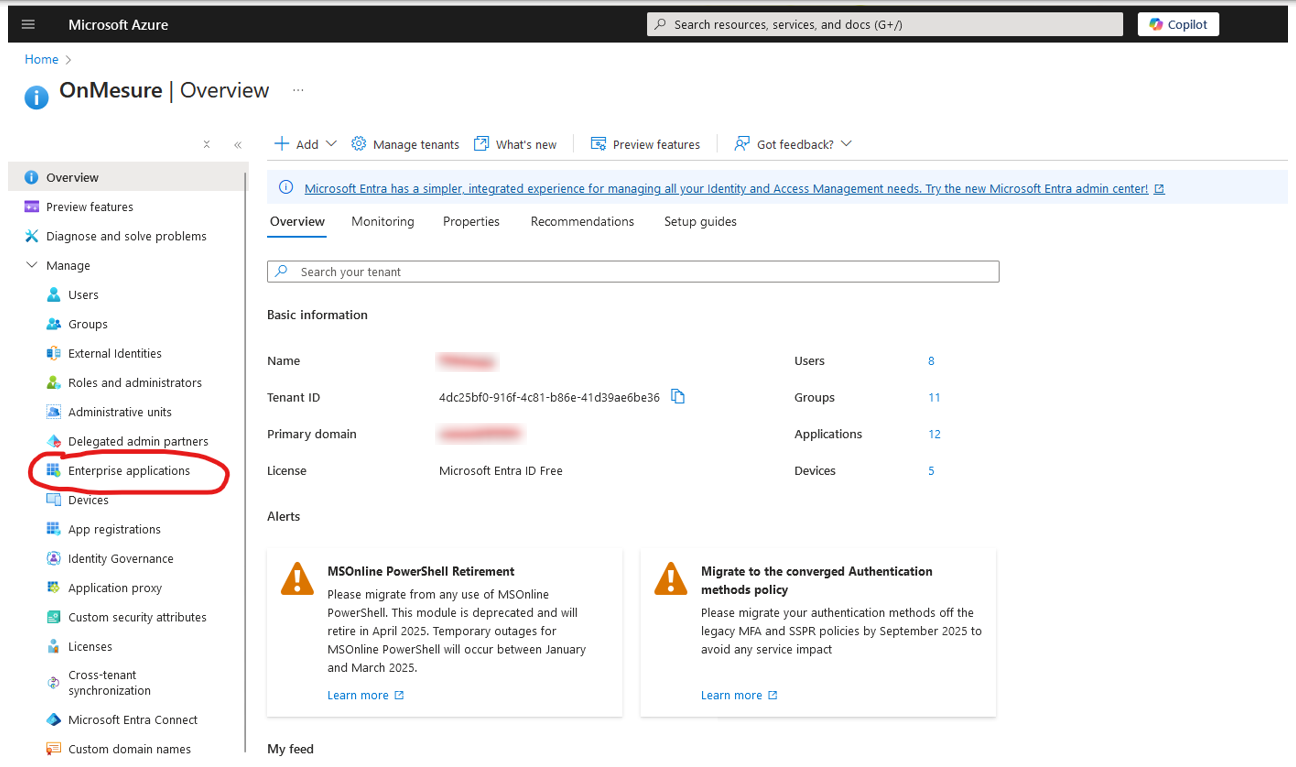The height and width of the screenshot is (767, 1296).
Task: Copy the Tenant ID to clipboard
Action: tap(678, 397)
